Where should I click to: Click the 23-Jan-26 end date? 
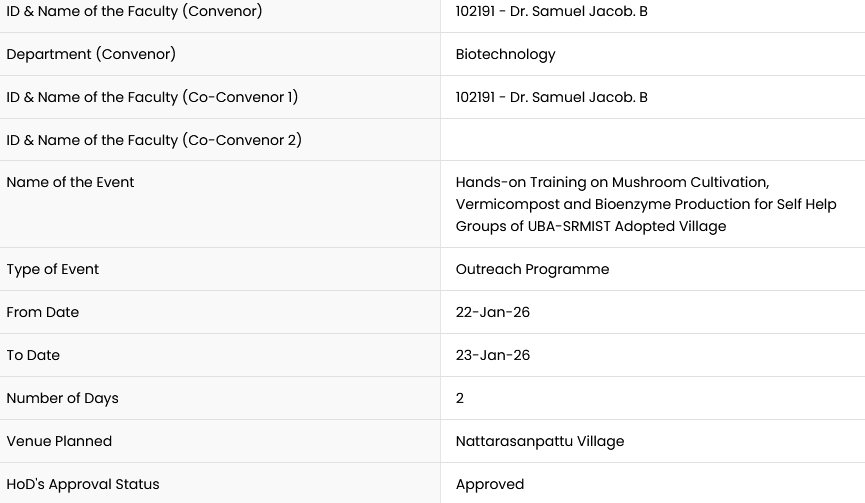point(492,355)
